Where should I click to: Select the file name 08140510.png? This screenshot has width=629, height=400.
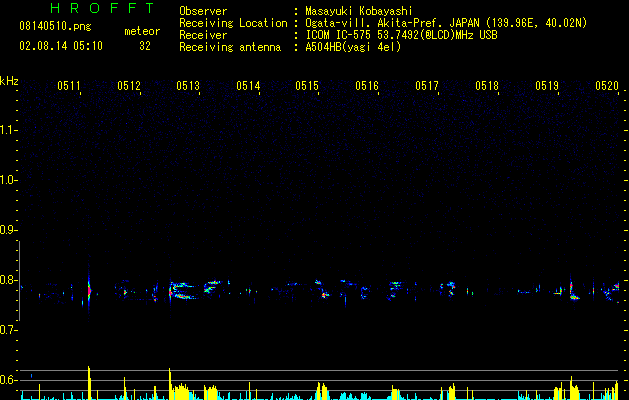[x=55, y=27]
